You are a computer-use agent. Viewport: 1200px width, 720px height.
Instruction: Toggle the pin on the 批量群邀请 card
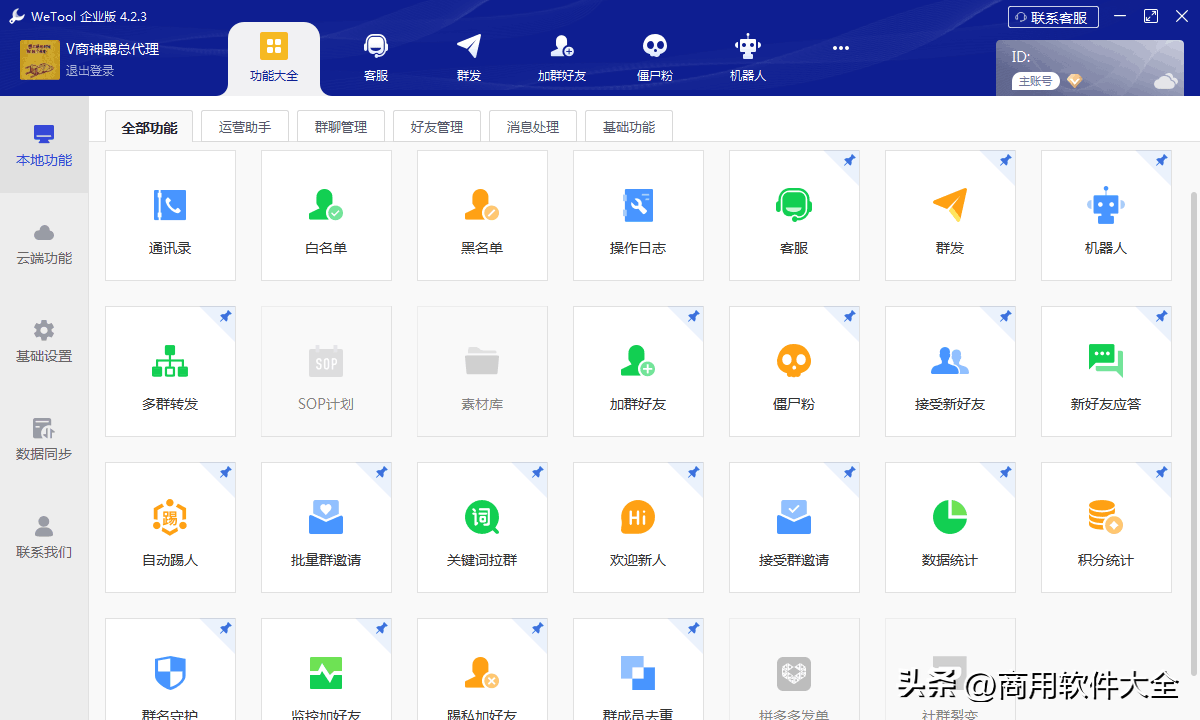(381, 469)
